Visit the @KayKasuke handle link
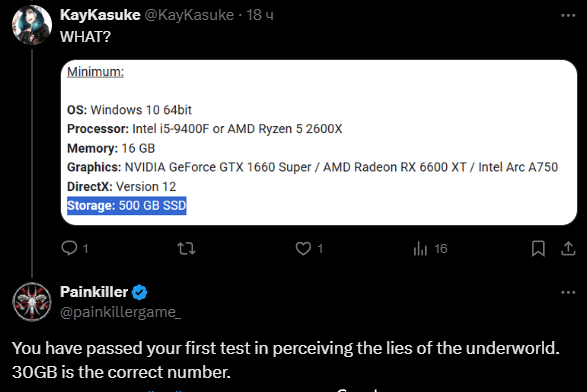 click(189, 15)
